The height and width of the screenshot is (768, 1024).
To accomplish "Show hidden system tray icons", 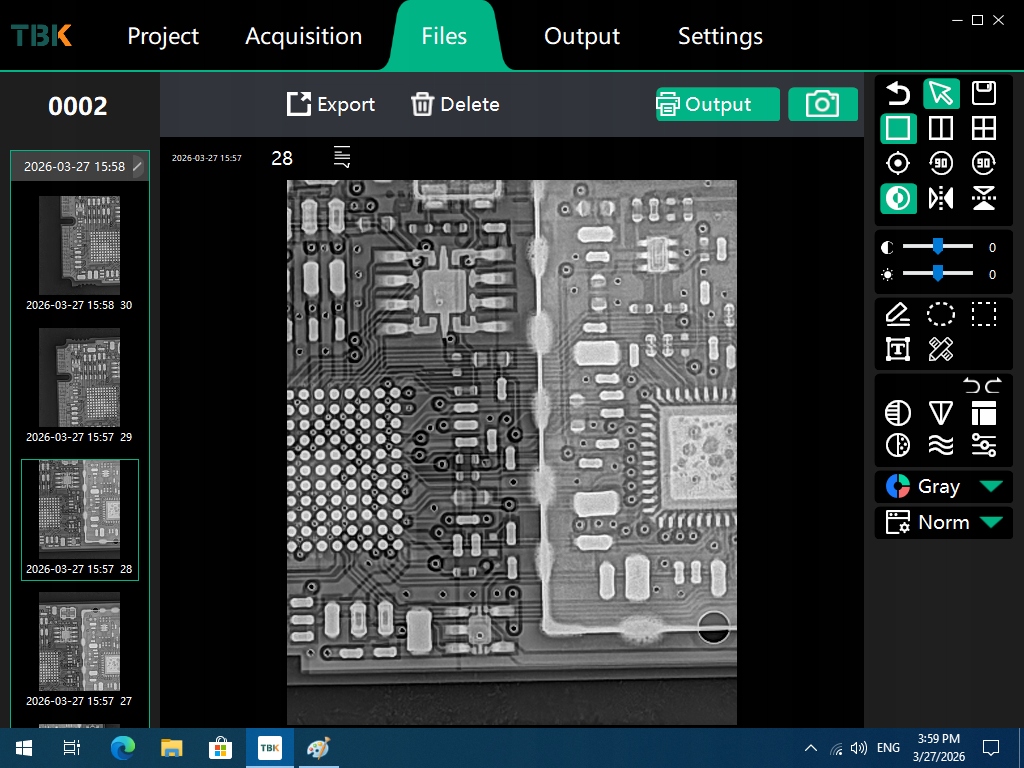I will [x=811, y=748].
